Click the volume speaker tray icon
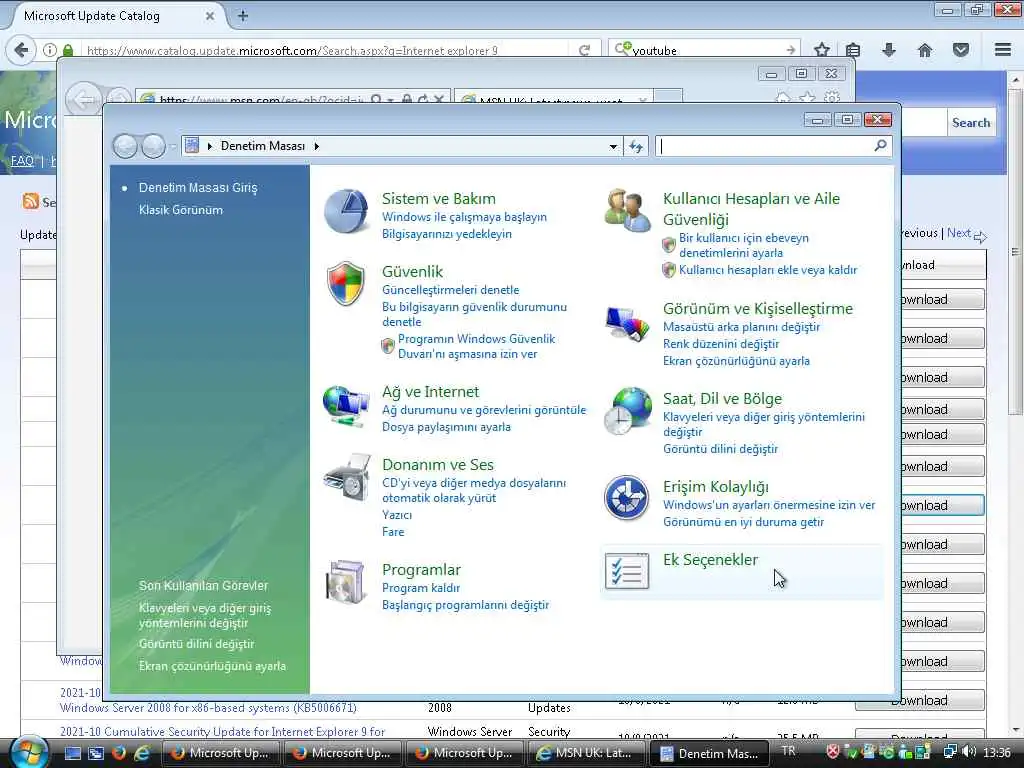The width and height of the screenshot is (1024, 768). click(969, 752)
